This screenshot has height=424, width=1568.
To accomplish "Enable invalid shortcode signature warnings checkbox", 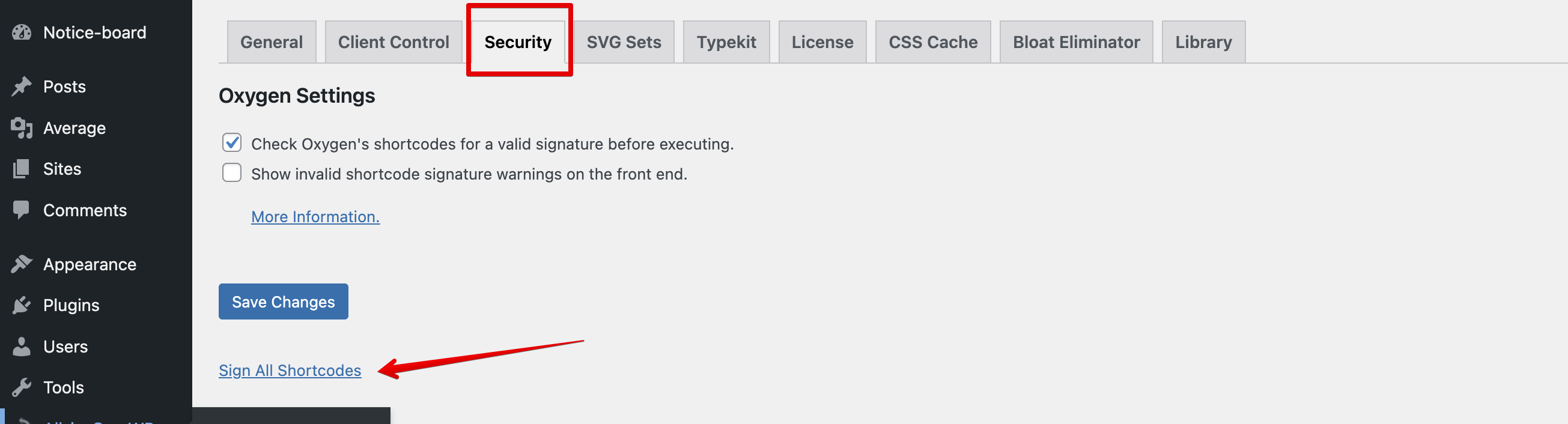I will coord(232,174).
